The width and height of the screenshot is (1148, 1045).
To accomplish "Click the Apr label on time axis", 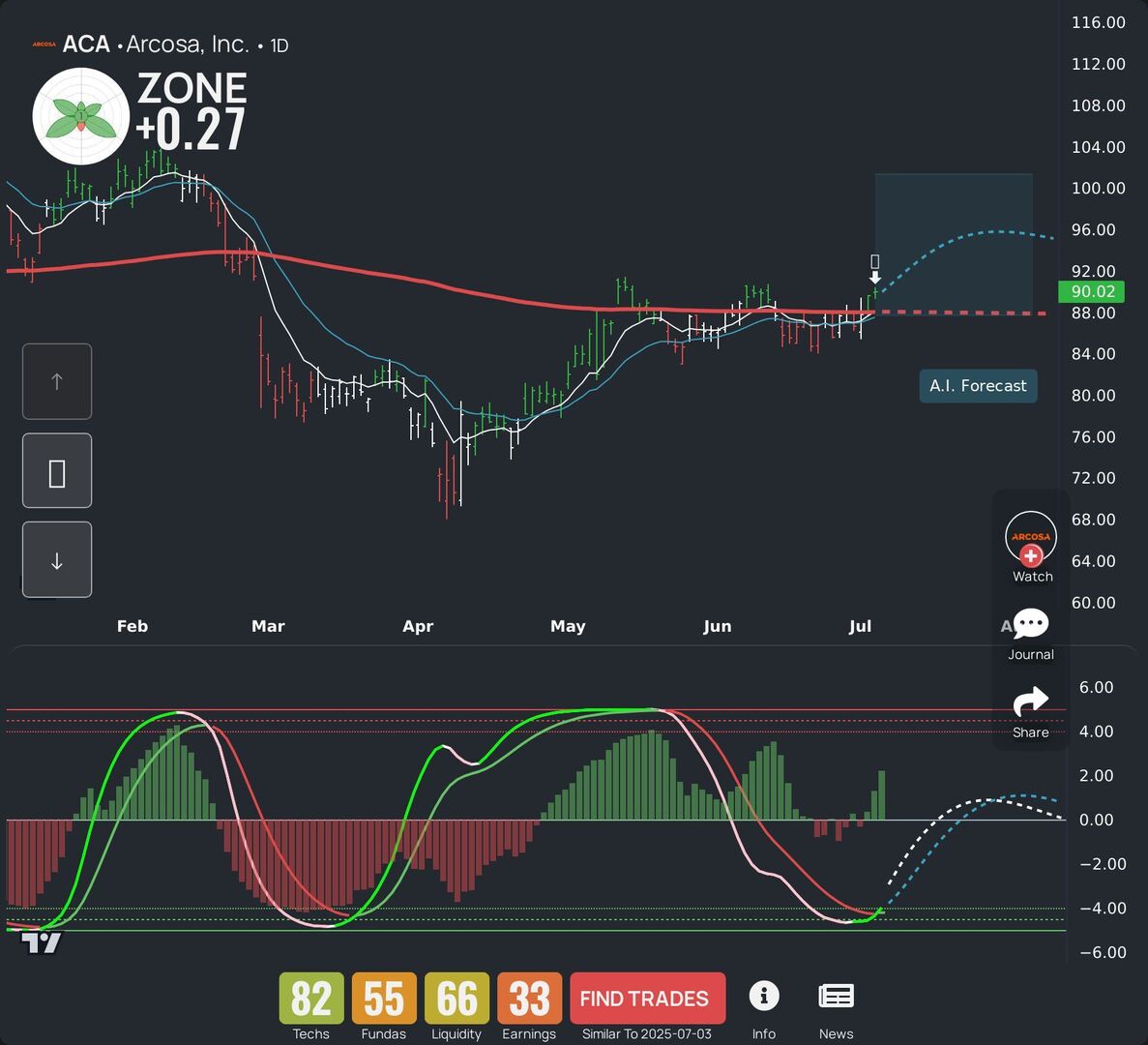I will (418, 626).
